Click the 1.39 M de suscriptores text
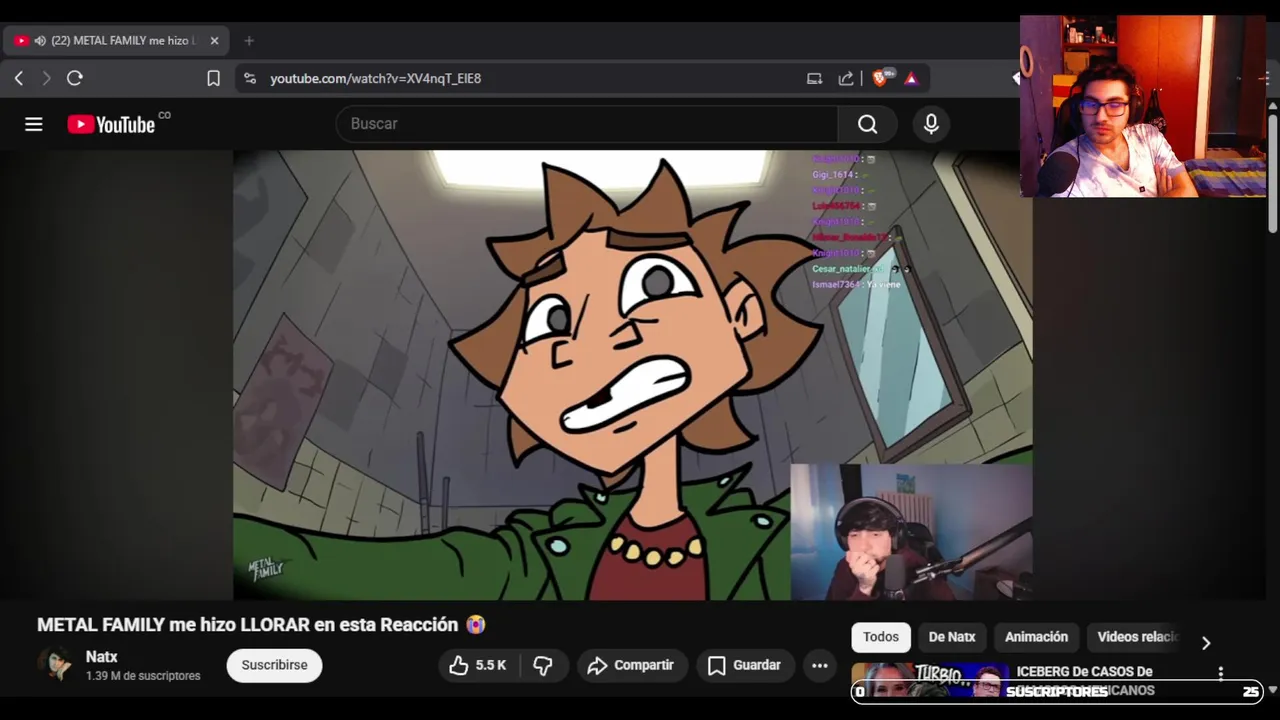The height and width of the screenshot is (720, 1280). pos(143,676)
